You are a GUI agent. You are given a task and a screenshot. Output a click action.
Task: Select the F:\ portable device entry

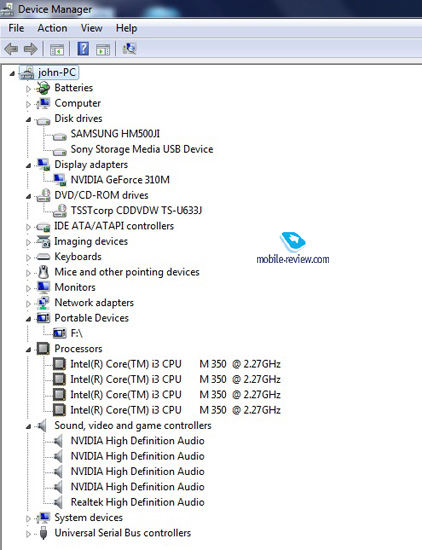[x=76, y=333]
